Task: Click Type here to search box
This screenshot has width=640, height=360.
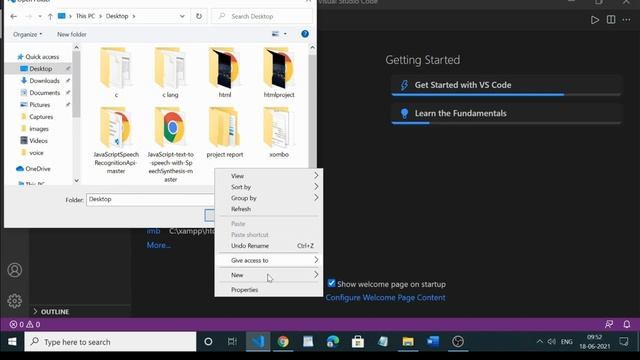Action: [x=110, y=342]
